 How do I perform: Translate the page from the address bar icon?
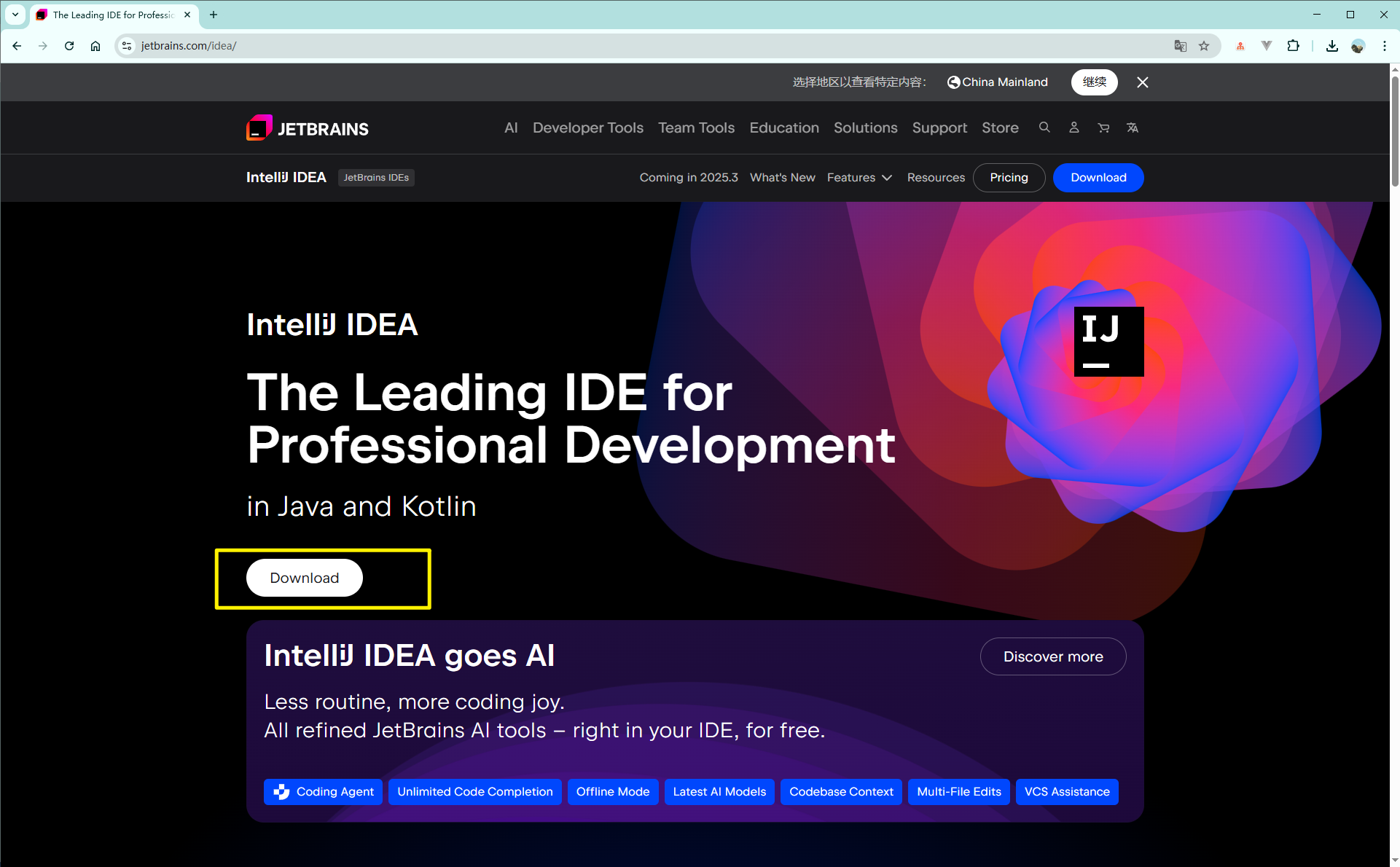1180,45
